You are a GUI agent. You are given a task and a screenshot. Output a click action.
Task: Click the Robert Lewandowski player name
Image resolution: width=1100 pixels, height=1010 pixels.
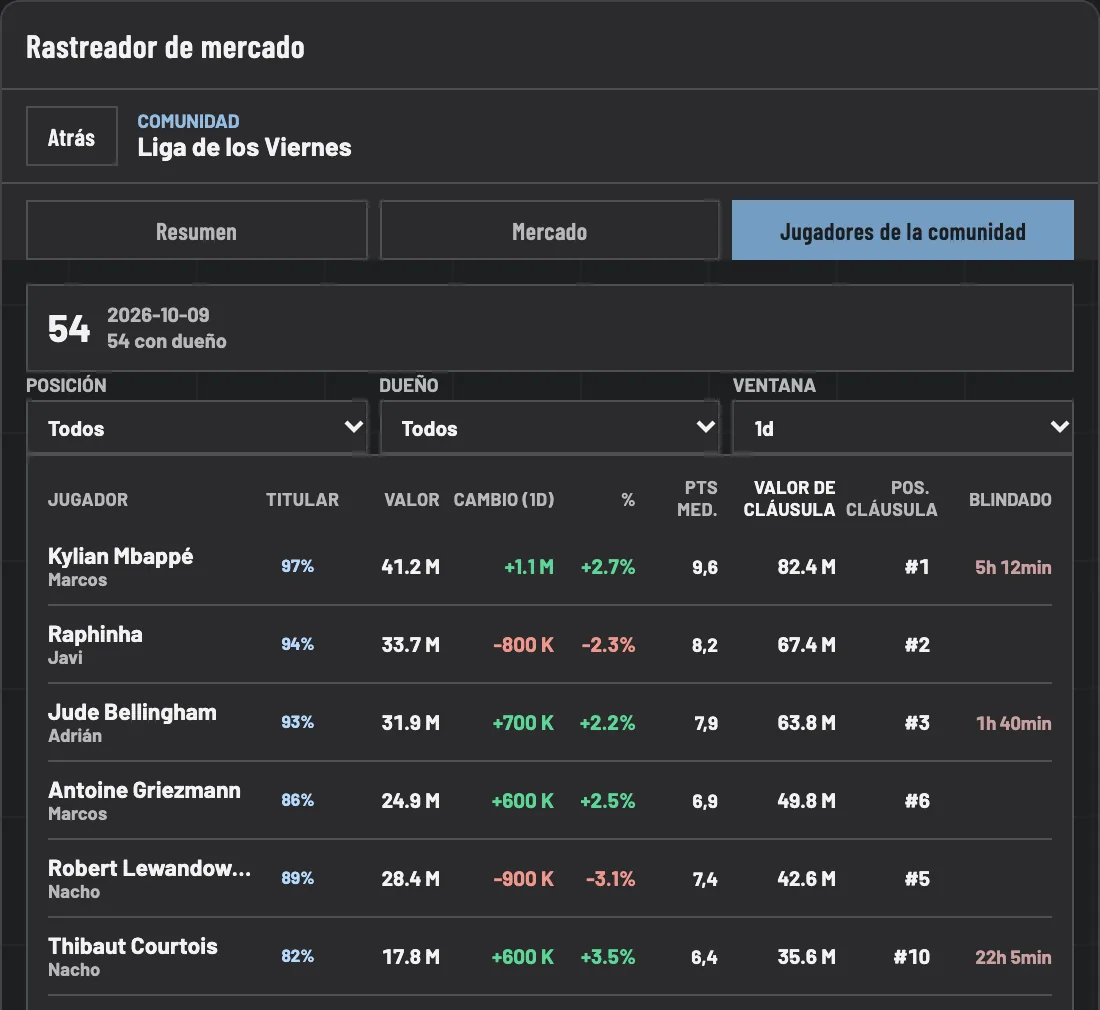point(149,868)
